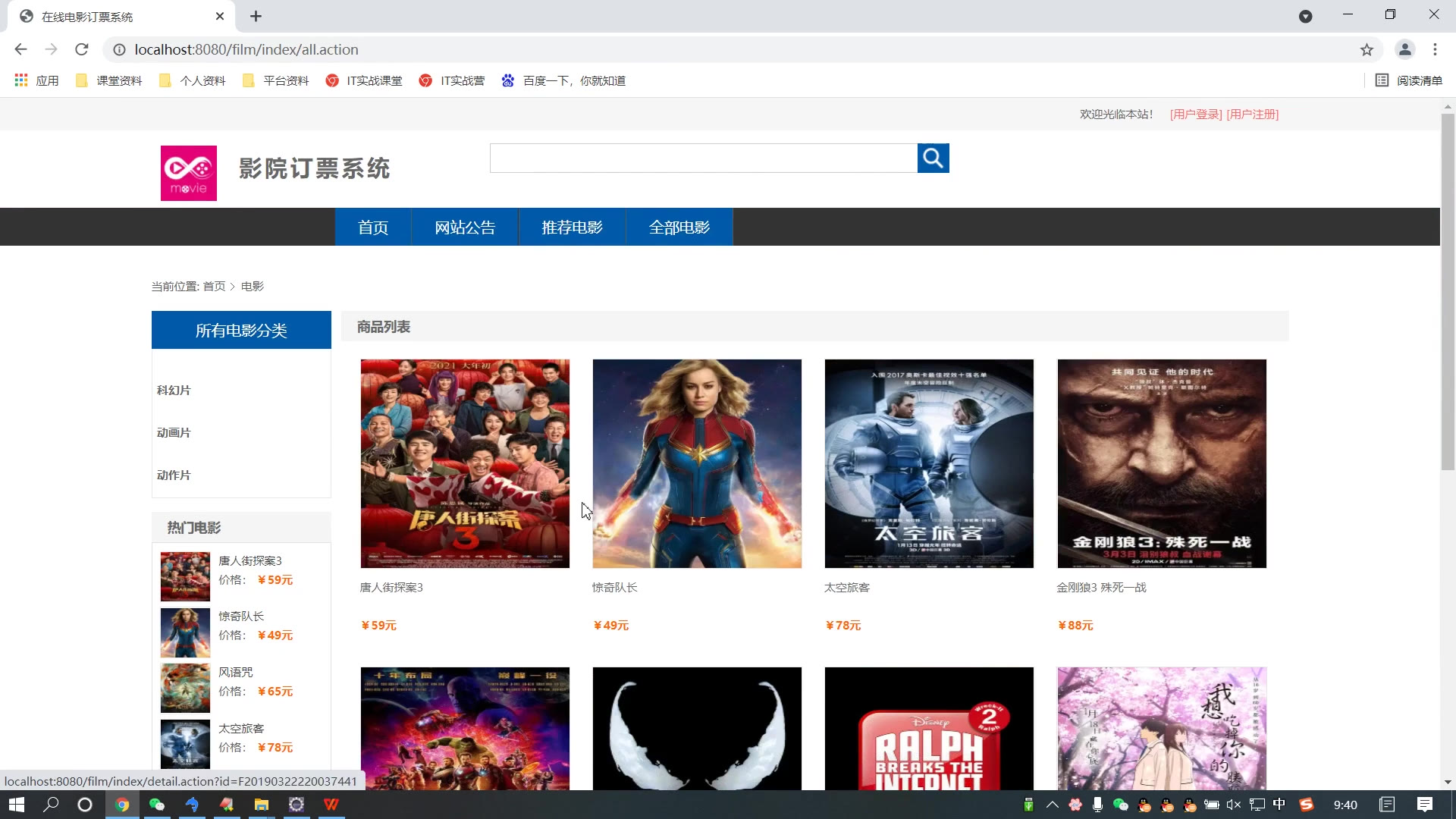1456x819 pixels.
Task: Open the 平台资料 bookmark folder
Action: pyautogui.click(x=276, y=80)
